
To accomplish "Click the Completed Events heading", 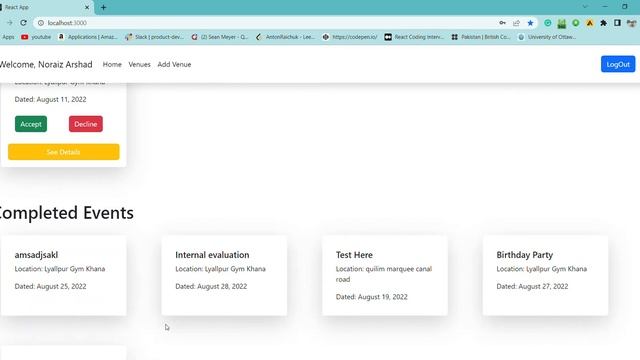I will point(66,213).
